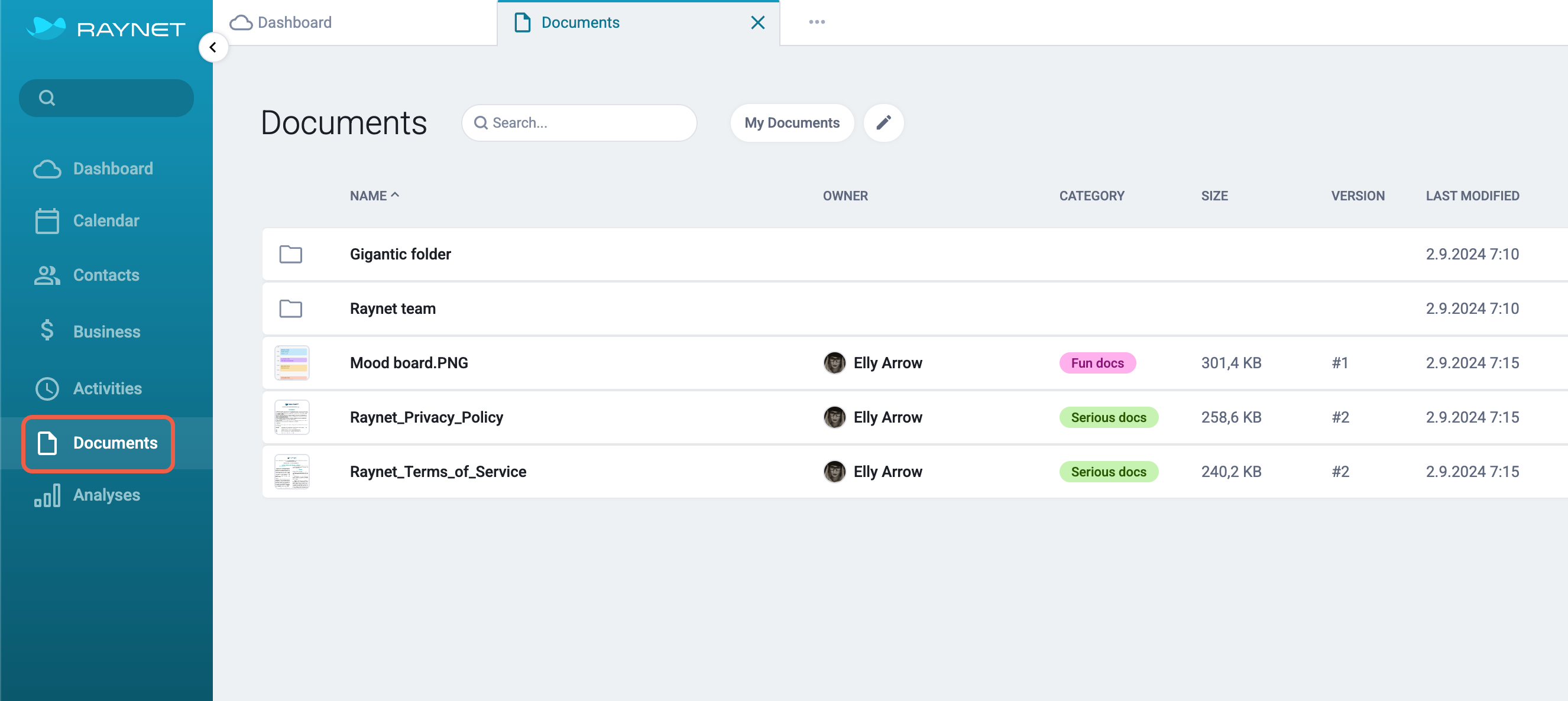This screenshot has width=1568, height=701.
Task: Click the magnifier icon in sidebar search
Action: [47, 98]
